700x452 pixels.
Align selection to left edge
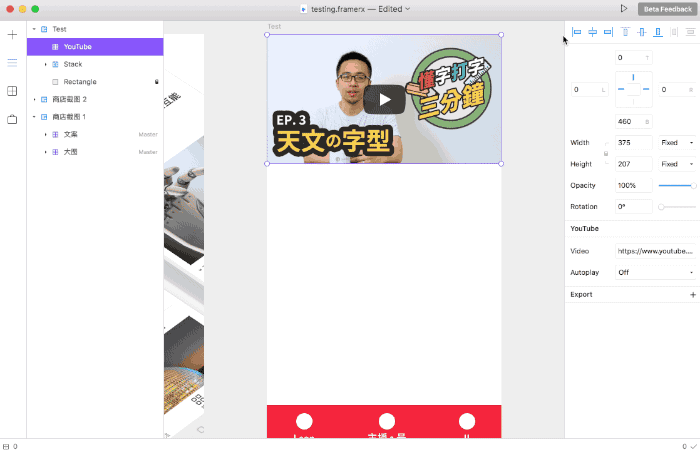(576, 32)
